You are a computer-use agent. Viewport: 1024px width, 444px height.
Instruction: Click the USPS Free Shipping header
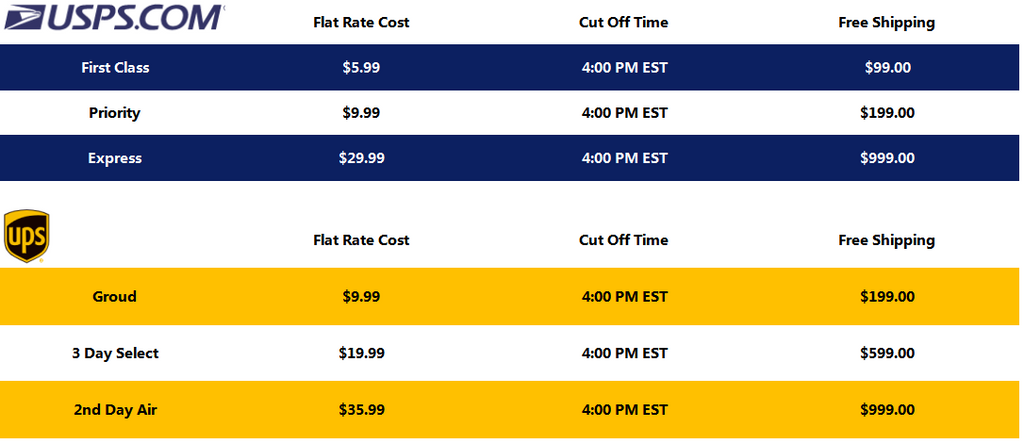point(886,23)
